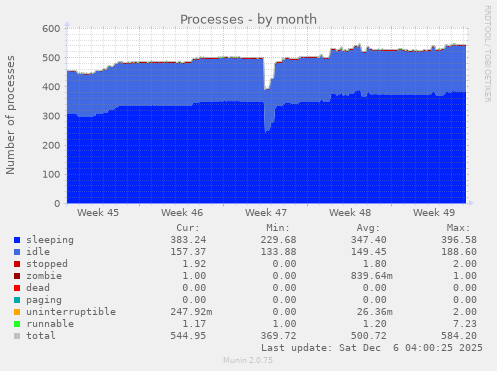
Task: Click idle maximum value 188.60
Action: [459, 252]
